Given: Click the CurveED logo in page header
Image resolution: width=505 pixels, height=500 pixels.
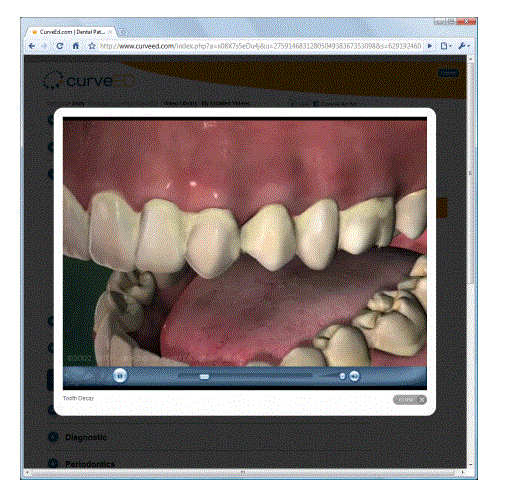Looking at the screenshot, I should (89, 80).
